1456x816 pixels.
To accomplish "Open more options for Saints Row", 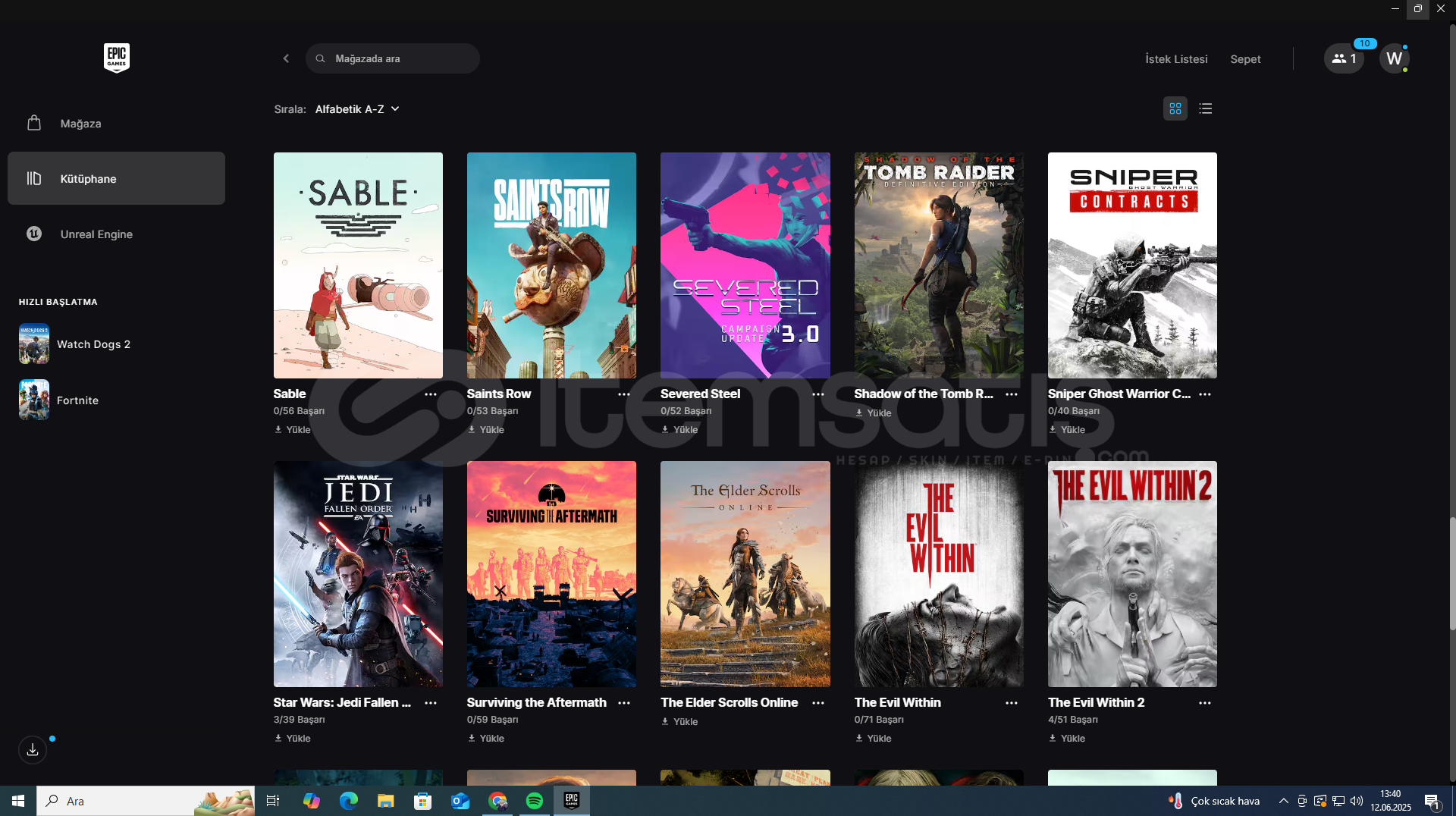I will click(624, 394).
